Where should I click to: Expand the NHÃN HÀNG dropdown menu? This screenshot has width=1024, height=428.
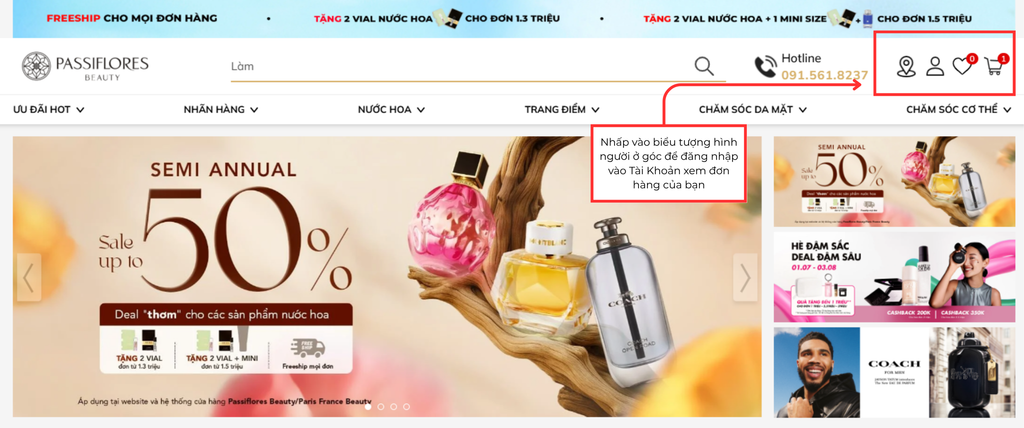pyautogui.click(x=221, y=110)
